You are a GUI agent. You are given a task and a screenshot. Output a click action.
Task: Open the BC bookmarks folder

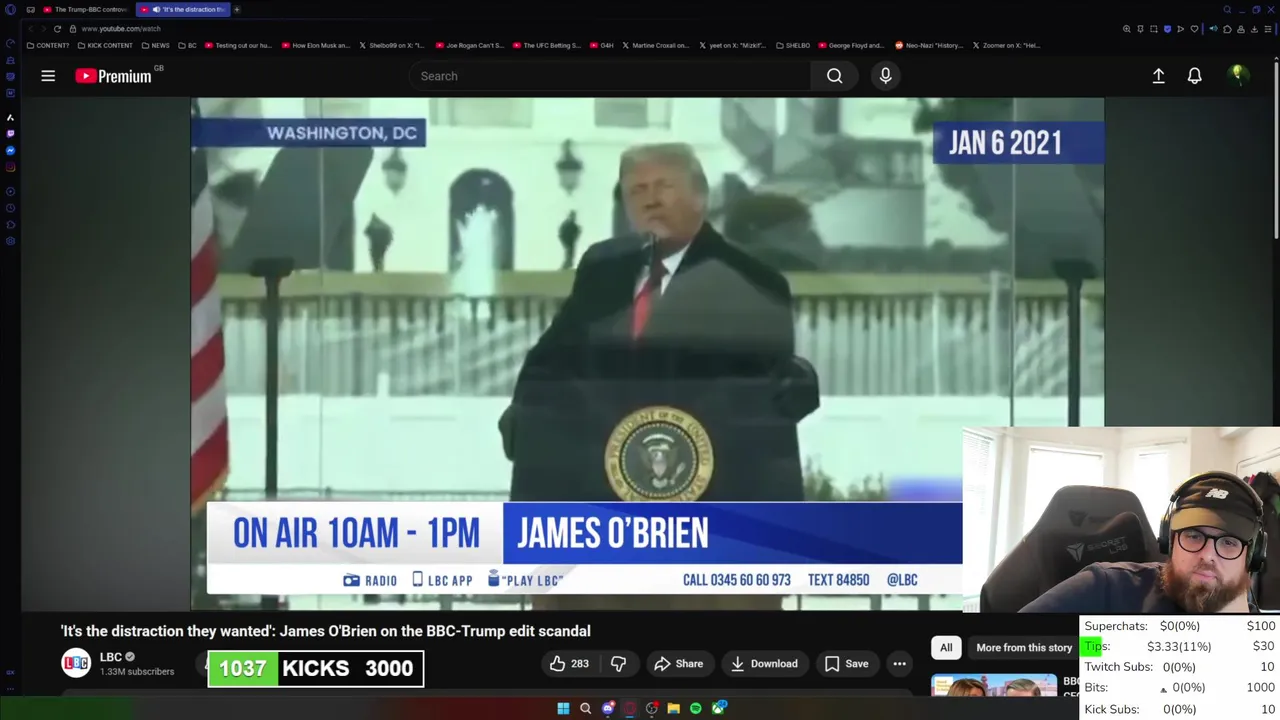click(187, 45)
